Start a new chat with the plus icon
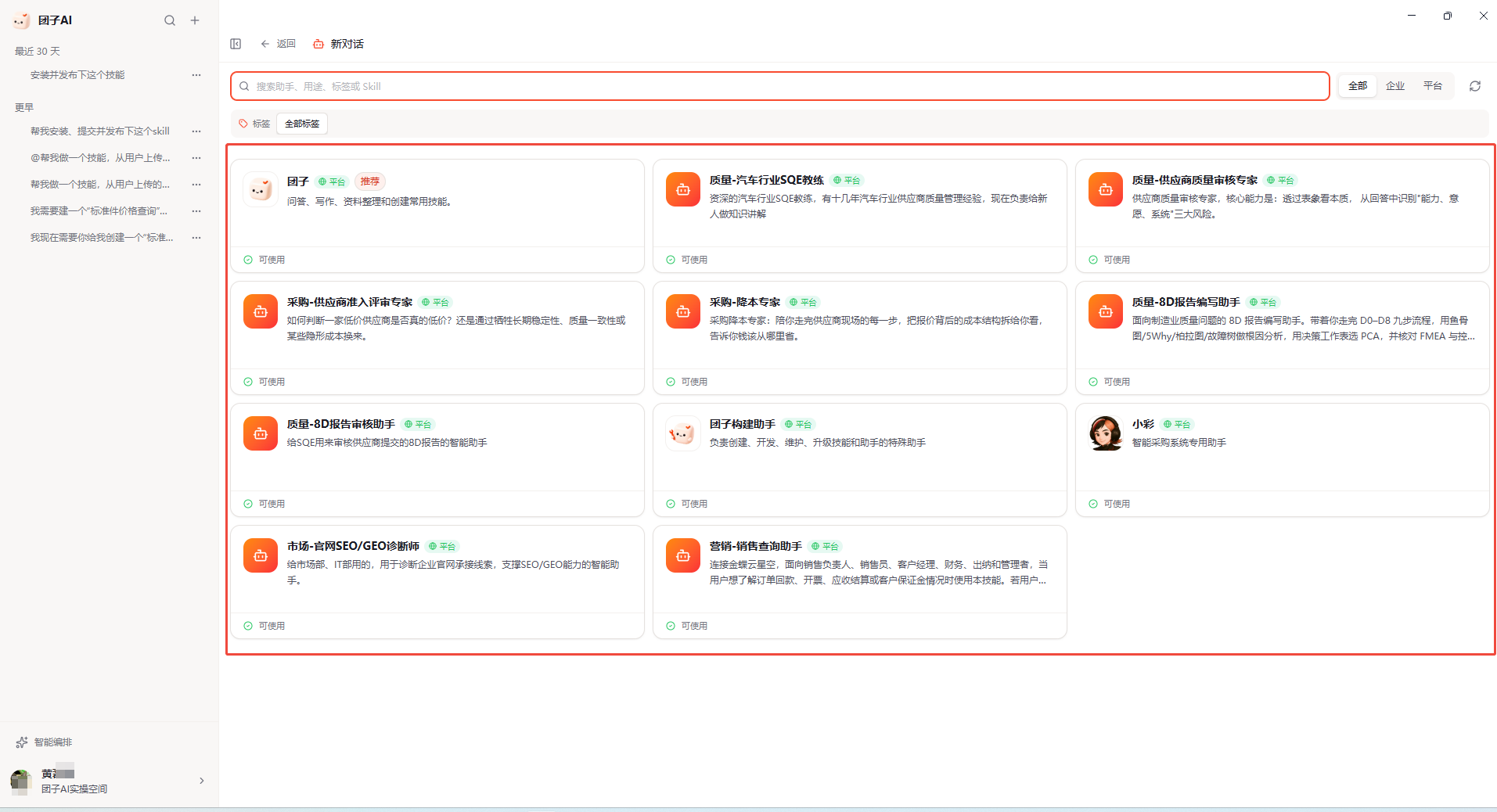Image resolution: width=1497 pixels, height=812 pixels. click(x=195, y=20)
